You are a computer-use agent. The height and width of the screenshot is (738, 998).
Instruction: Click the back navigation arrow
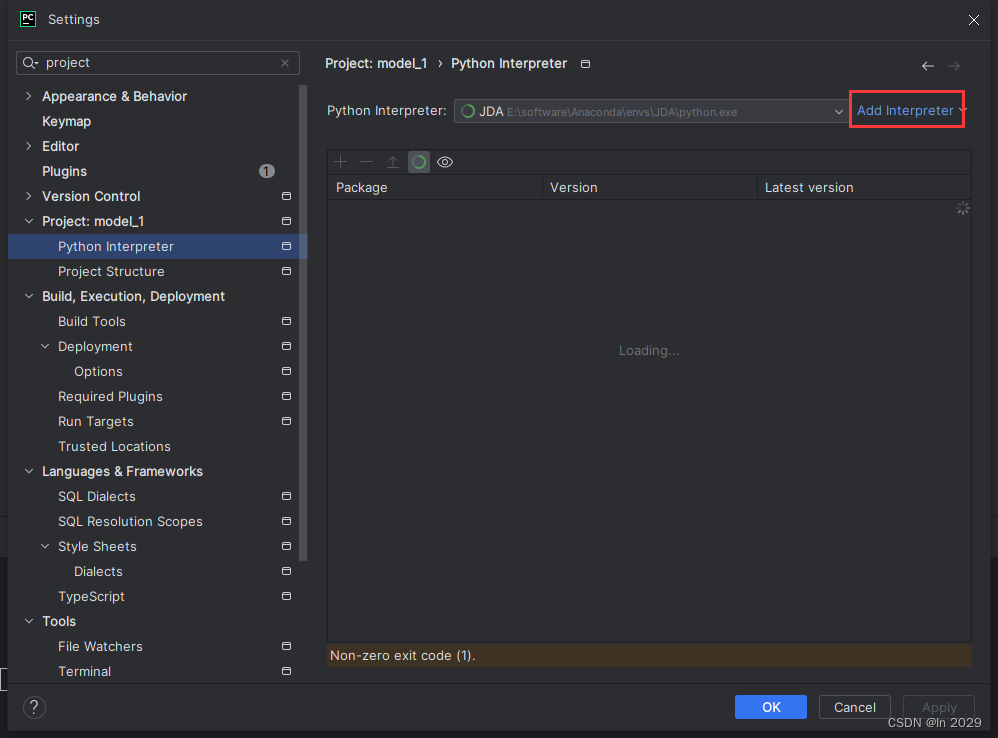click(x=928, y=66)
